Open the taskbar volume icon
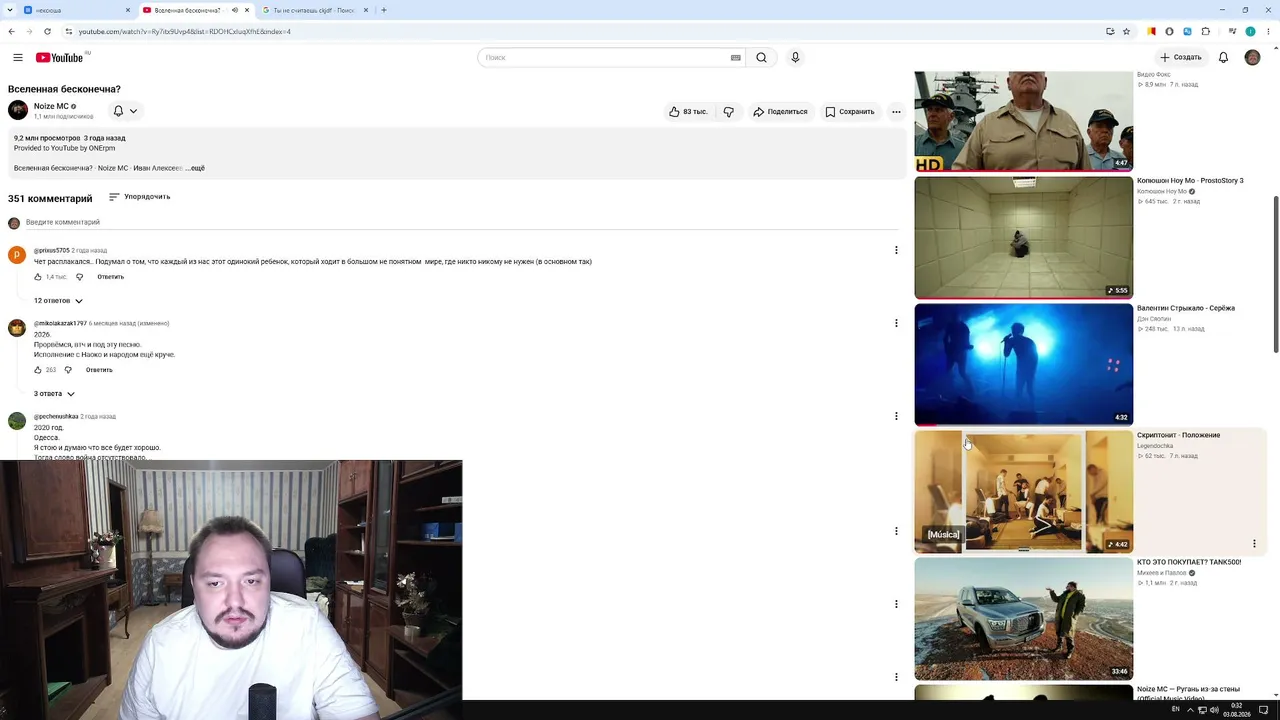The width and height of the screenshot is (1280, 720). coord(1214,710)
